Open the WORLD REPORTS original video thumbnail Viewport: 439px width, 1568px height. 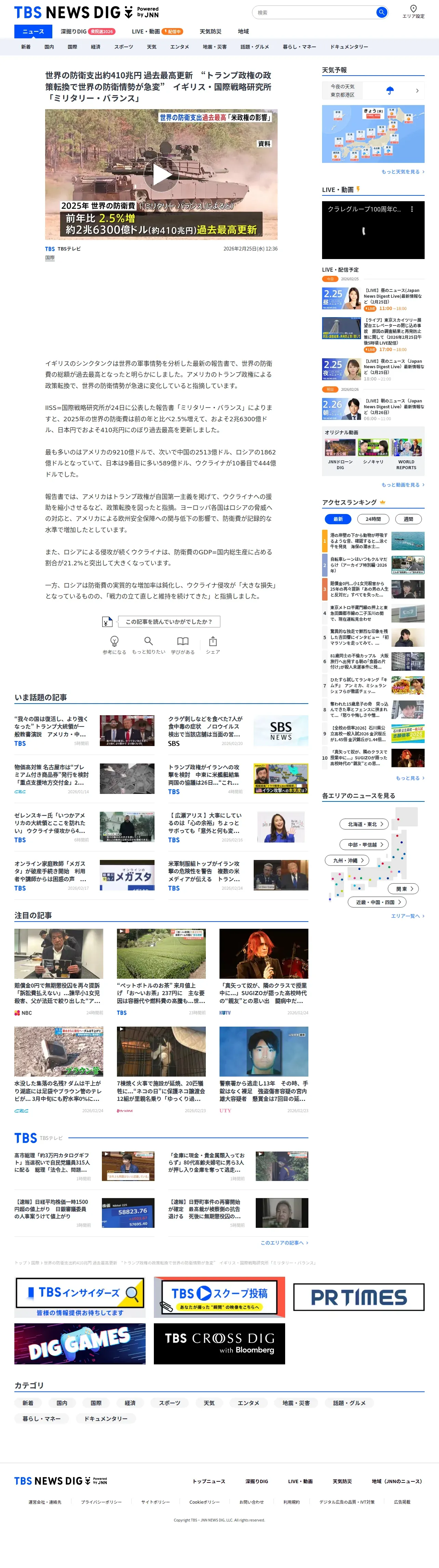pyautogui.click(x=406, y=448)
